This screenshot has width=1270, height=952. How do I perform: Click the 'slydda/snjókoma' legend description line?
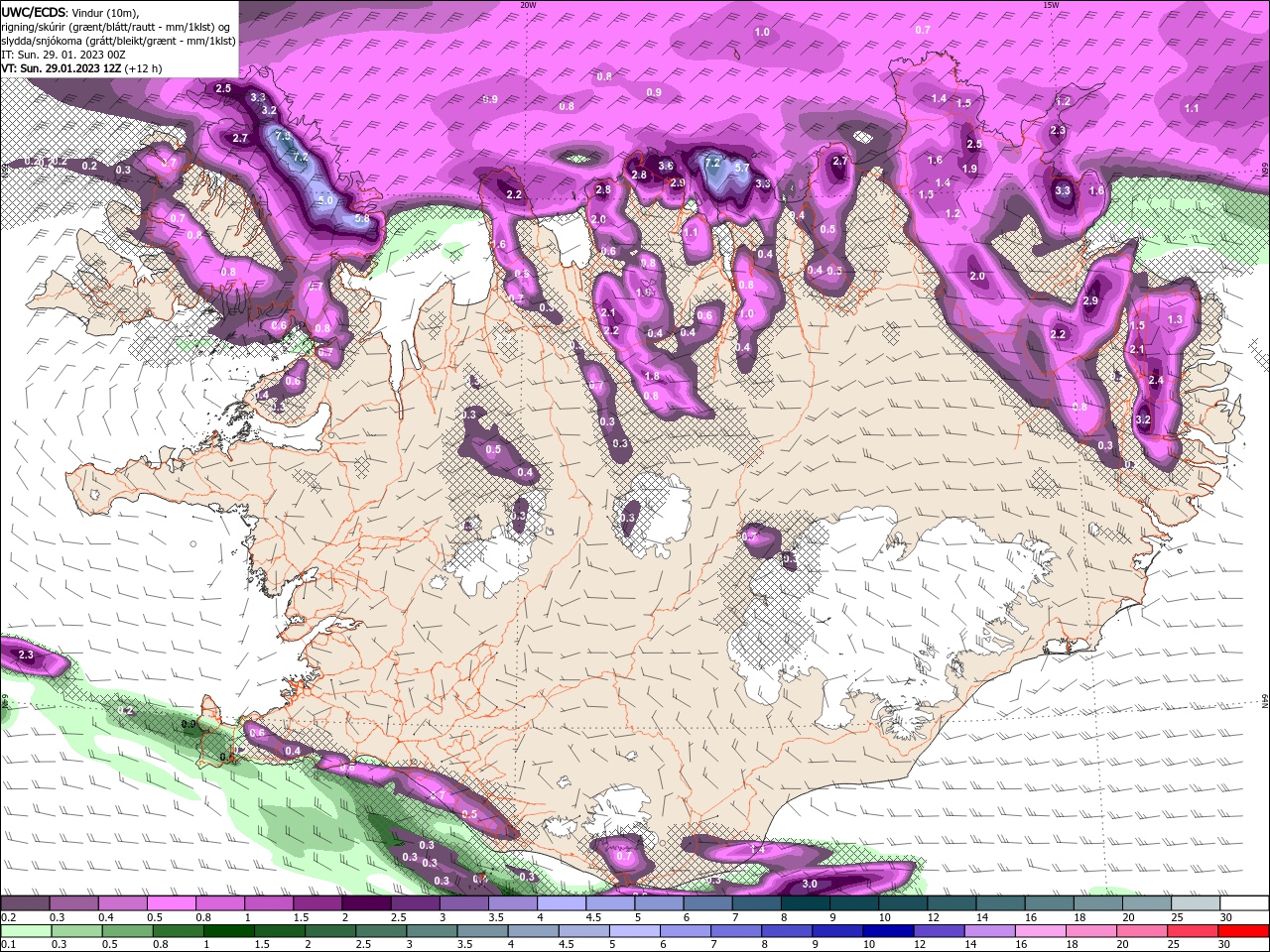click(x=119, y=40)
